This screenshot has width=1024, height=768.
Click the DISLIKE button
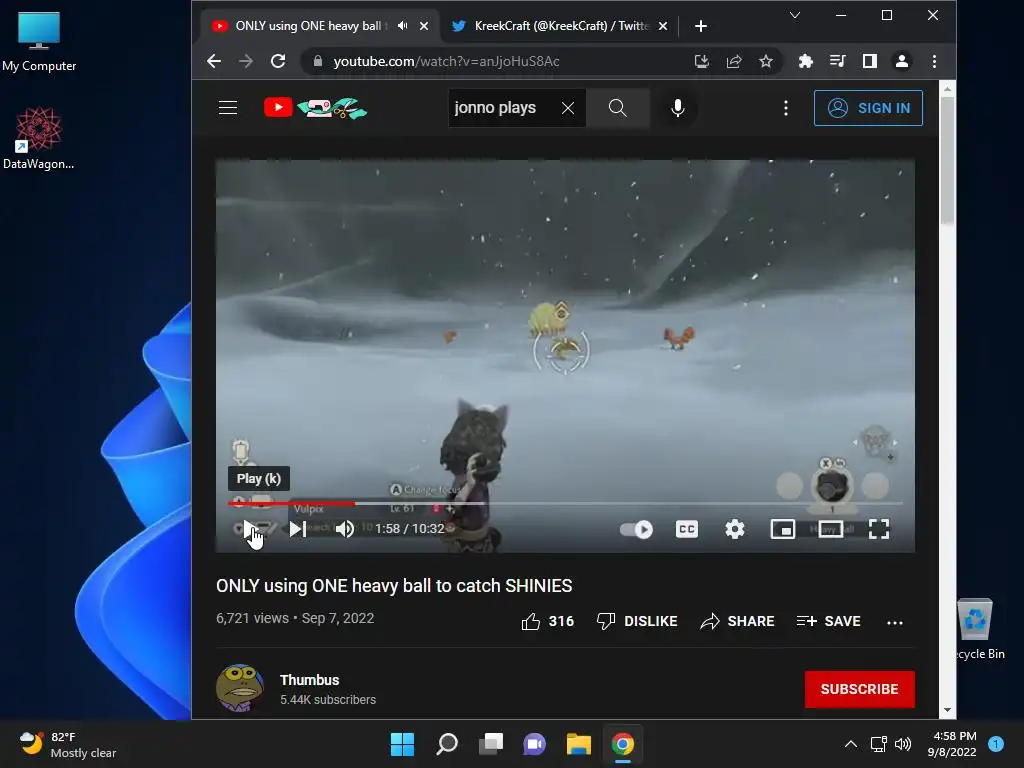637,621
